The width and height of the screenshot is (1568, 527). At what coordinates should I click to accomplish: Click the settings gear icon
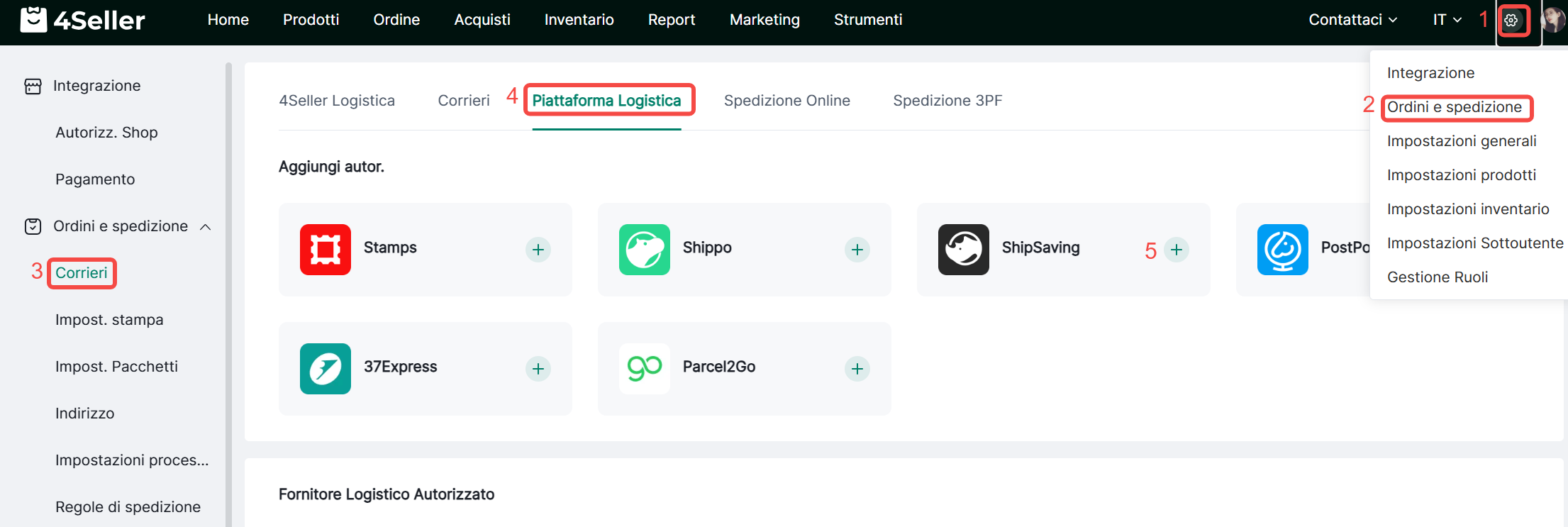[1511, 21]
